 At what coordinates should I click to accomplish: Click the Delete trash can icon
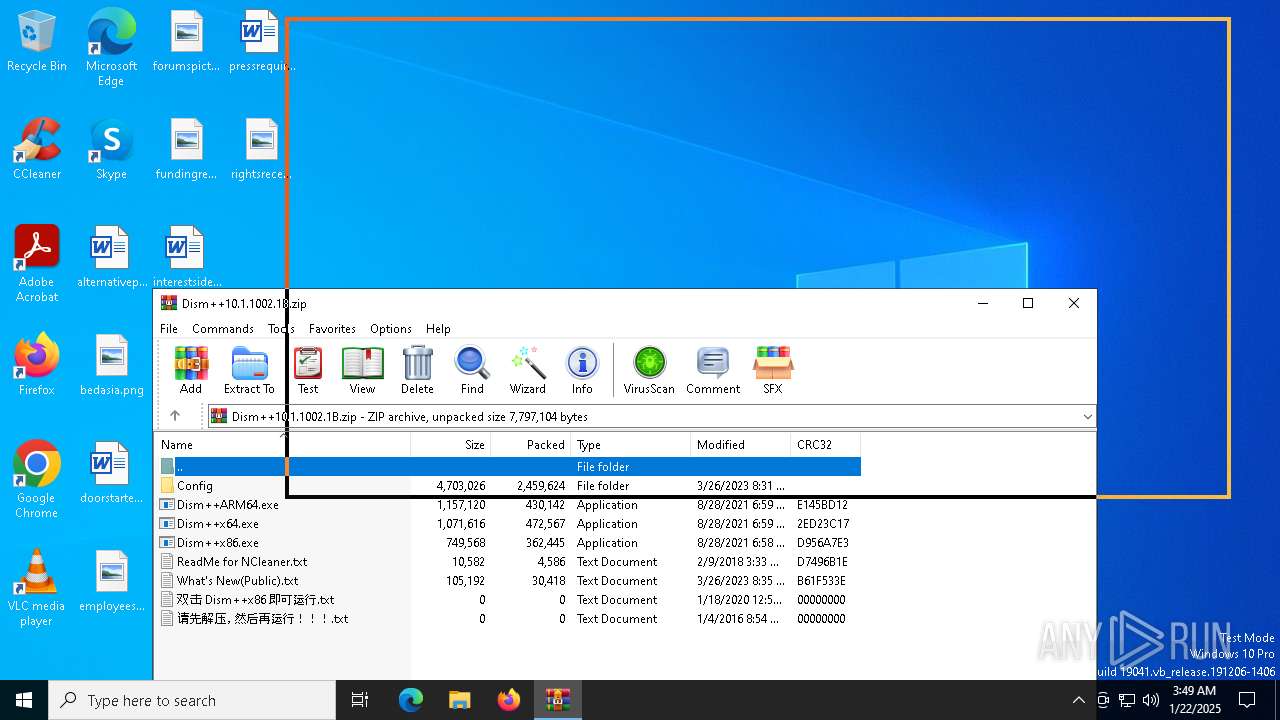[x=417, y=370]
